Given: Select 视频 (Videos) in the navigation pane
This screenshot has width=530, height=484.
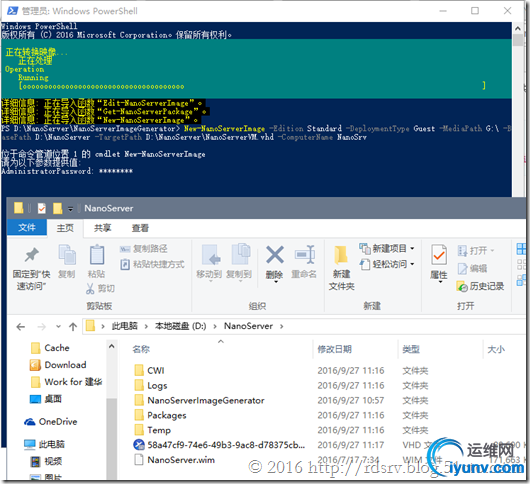Looking at the screenshot, I should click(46, 461).
